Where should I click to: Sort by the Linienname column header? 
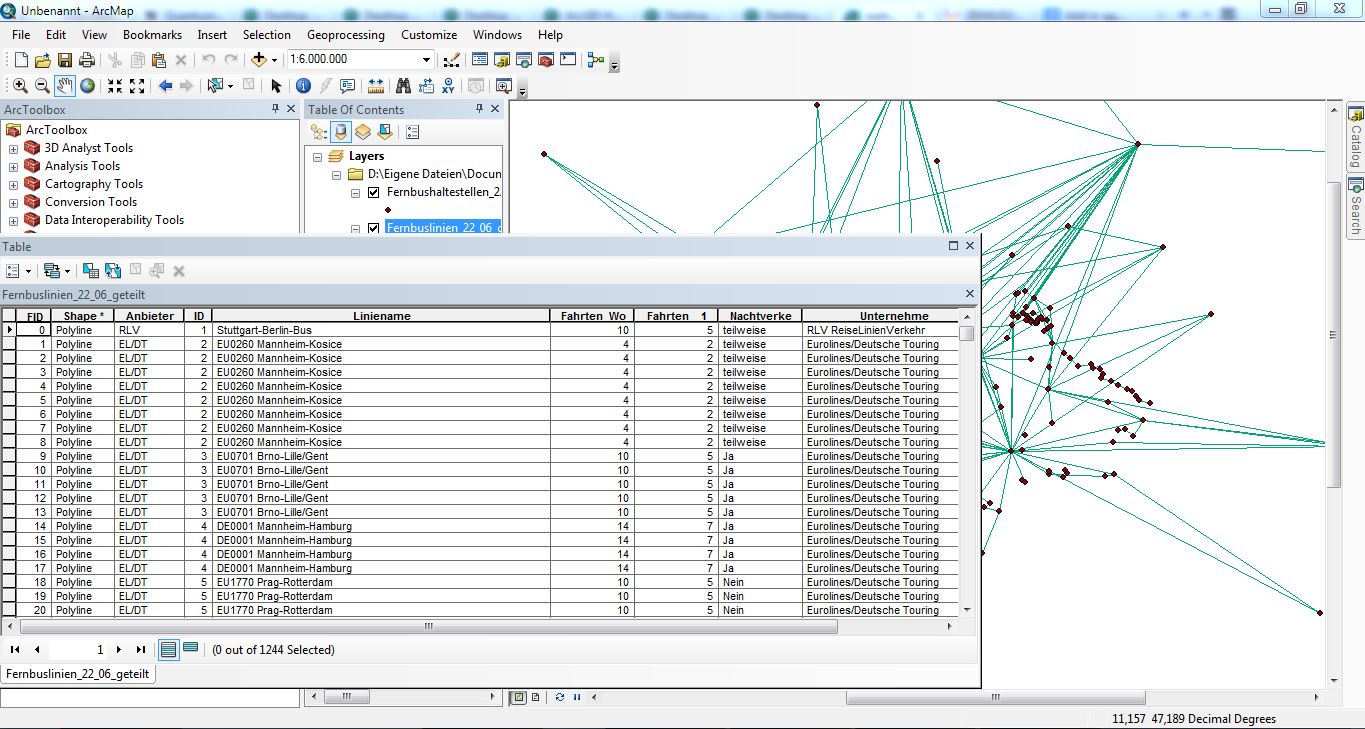pyautogui.click(x=381, y=316)
